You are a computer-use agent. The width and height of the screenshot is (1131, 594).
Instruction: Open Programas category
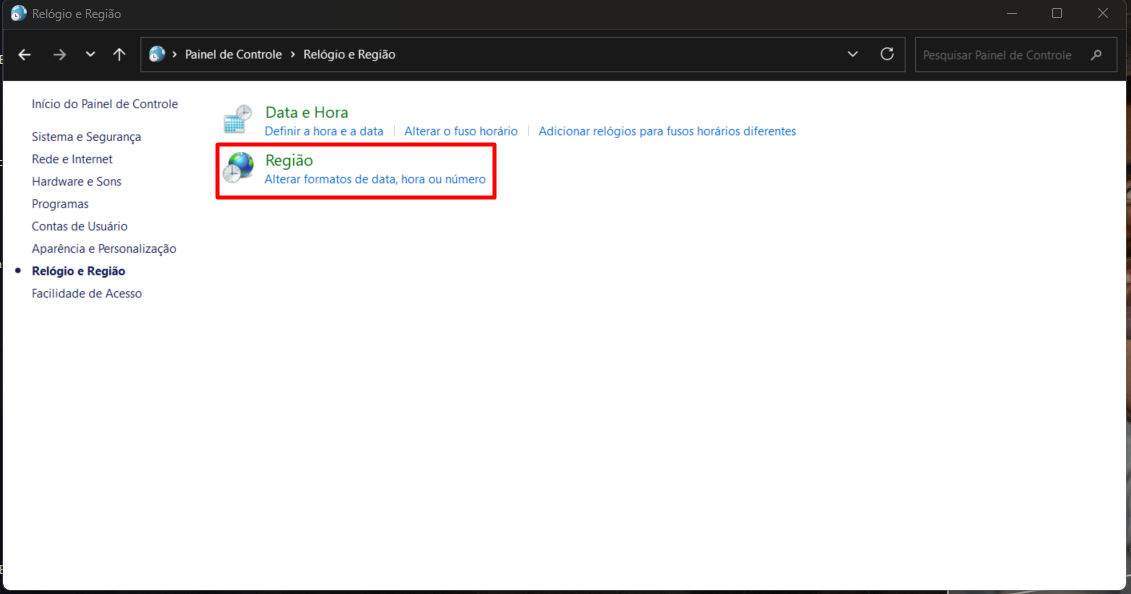pyautogui.click(x=60, y=204)
